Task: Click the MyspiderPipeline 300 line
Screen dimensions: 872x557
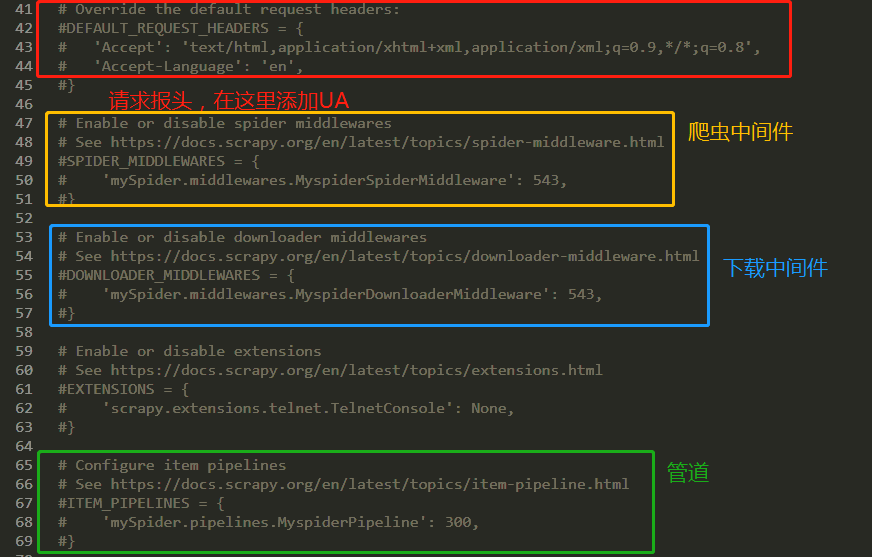Action: [x=268, y=523]
